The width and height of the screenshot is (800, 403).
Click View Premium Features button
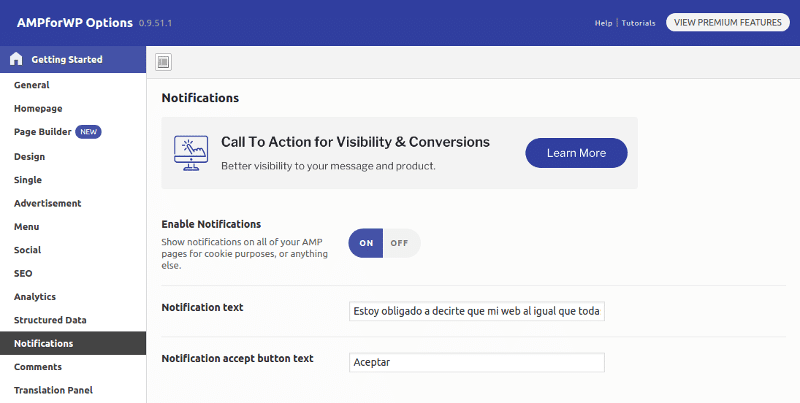728,22
